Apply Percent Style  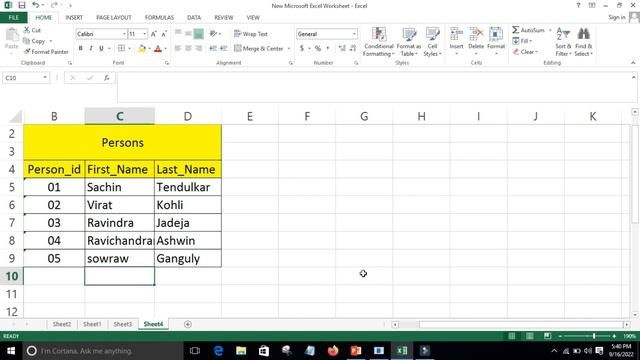click(x=318, y=49)
